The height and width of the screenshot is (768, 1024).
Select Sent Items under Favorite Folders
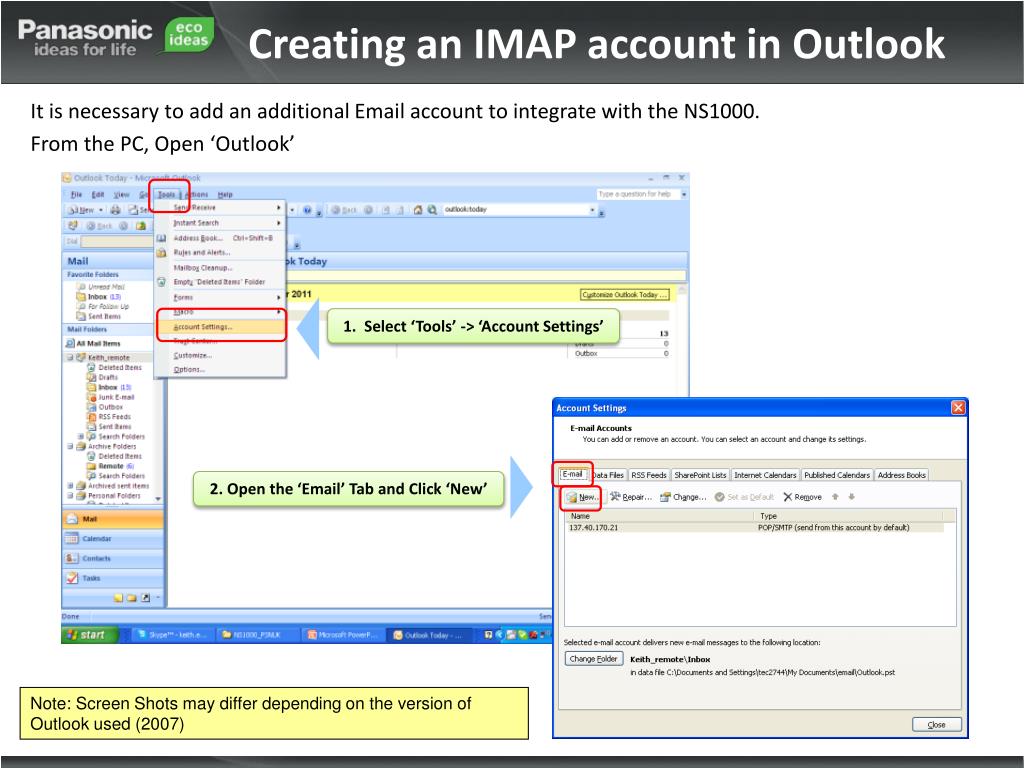point(99,316)
